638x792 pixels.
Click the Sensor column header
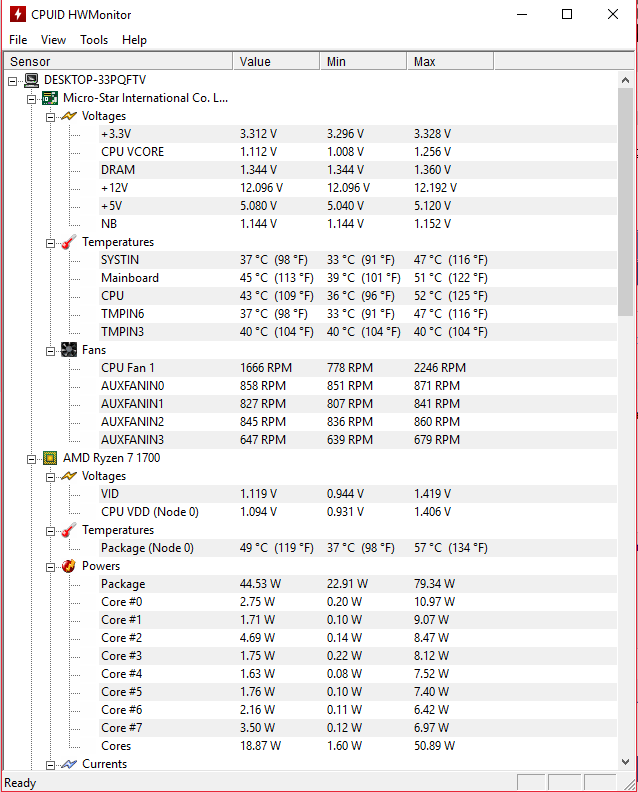[118, 61]
